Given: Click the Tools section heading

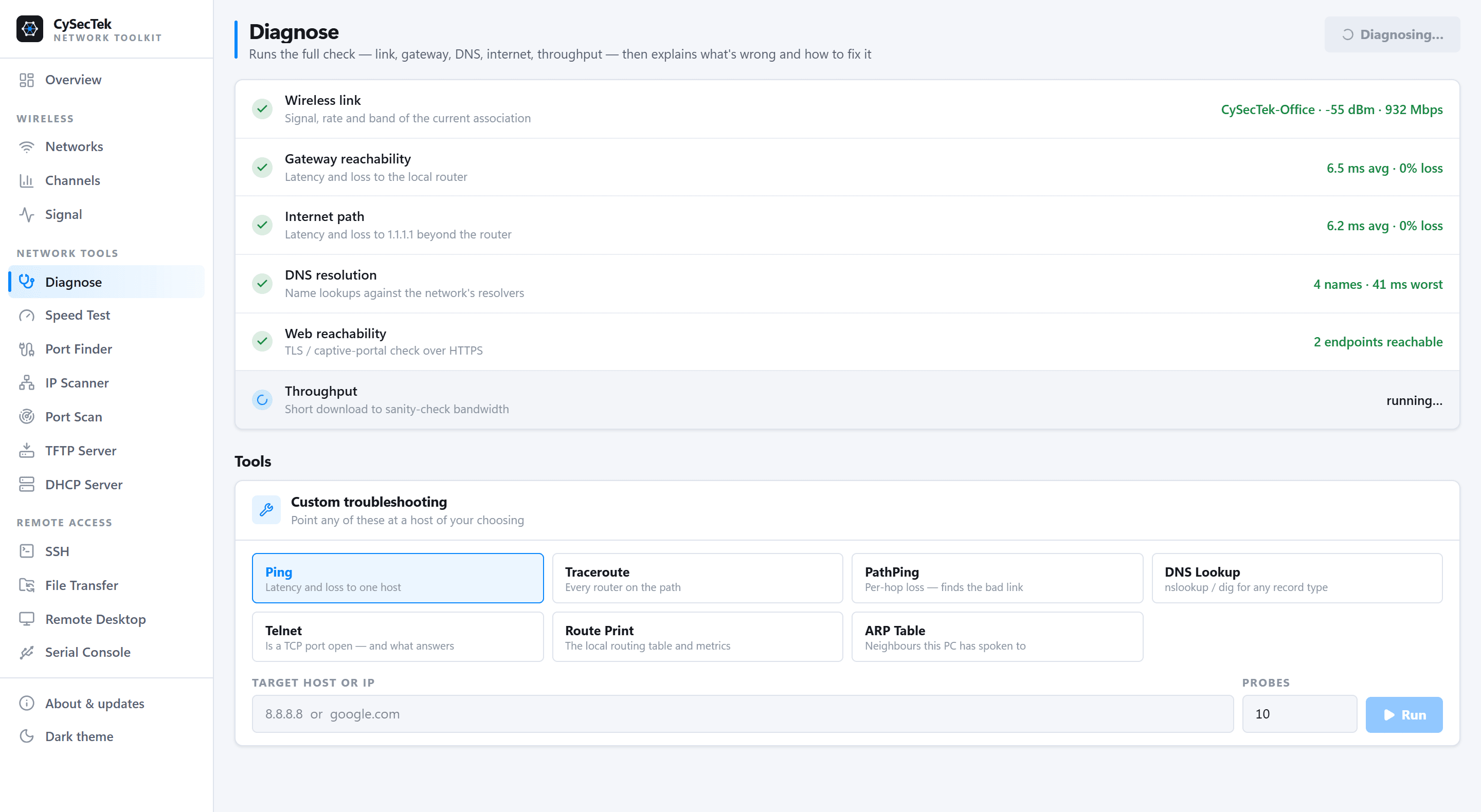Looking at the screenshot, I should 252,461.
